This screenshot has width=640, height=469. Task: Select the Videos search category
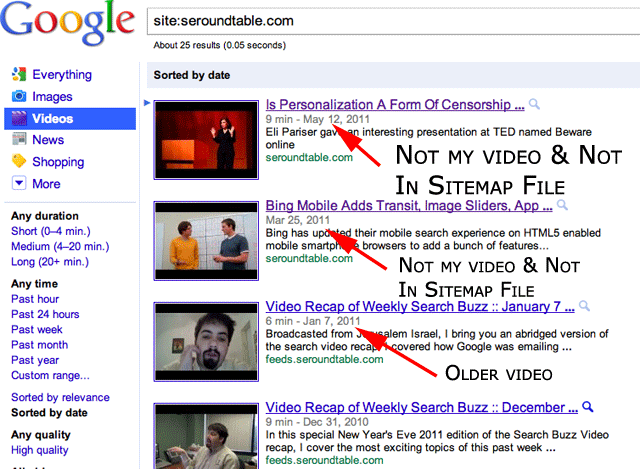click(53, 119)
